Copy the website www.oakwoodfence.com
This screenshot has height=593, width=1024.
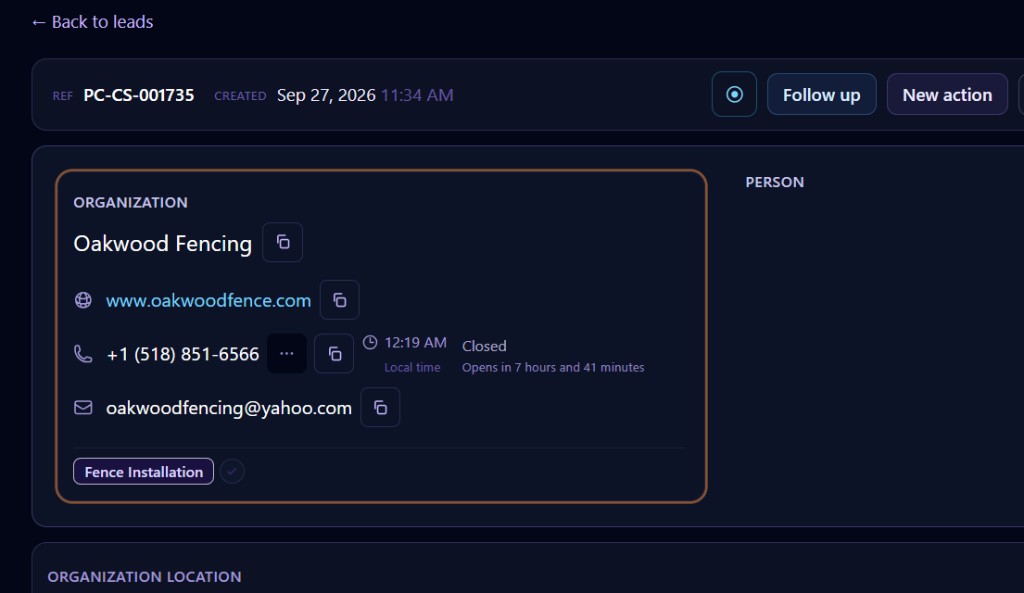tap(340, 300)
